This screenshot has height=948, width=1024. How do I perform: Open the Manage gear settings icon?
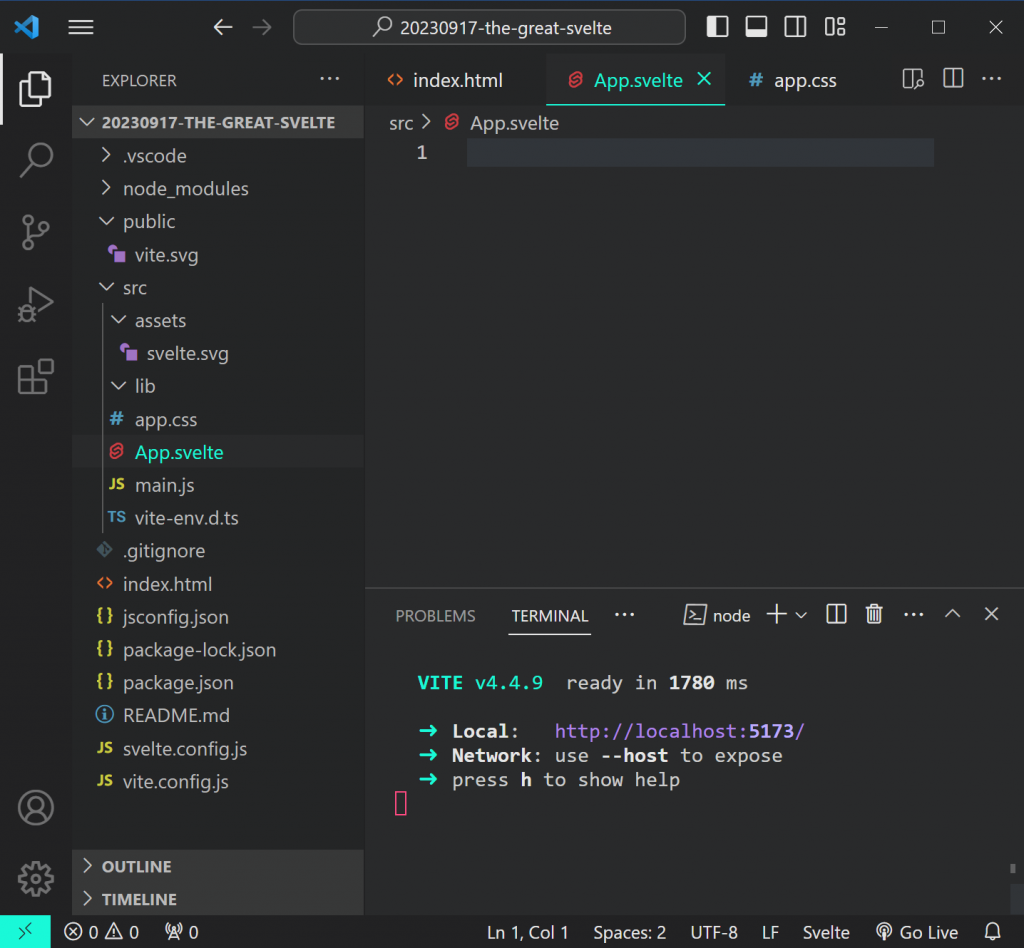(36, 878)
